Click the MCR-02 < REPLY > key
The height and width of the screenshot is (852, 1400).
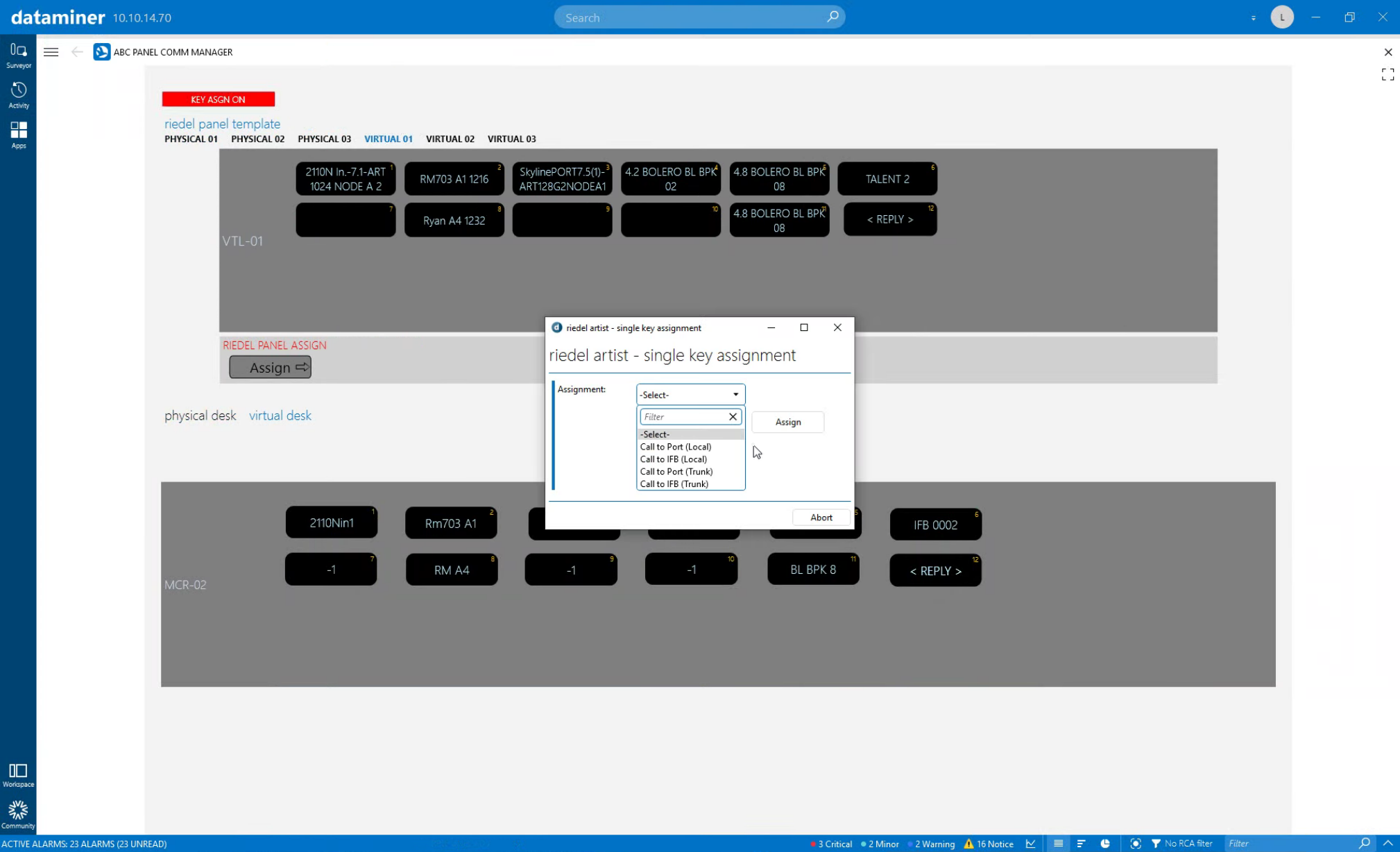tap(935, 571)
